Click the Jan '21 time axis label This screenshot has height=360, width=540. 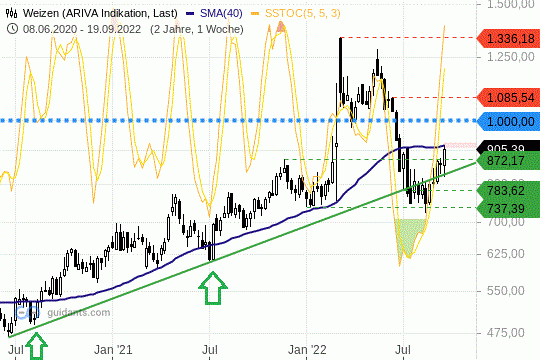click(x=113, y=350)
